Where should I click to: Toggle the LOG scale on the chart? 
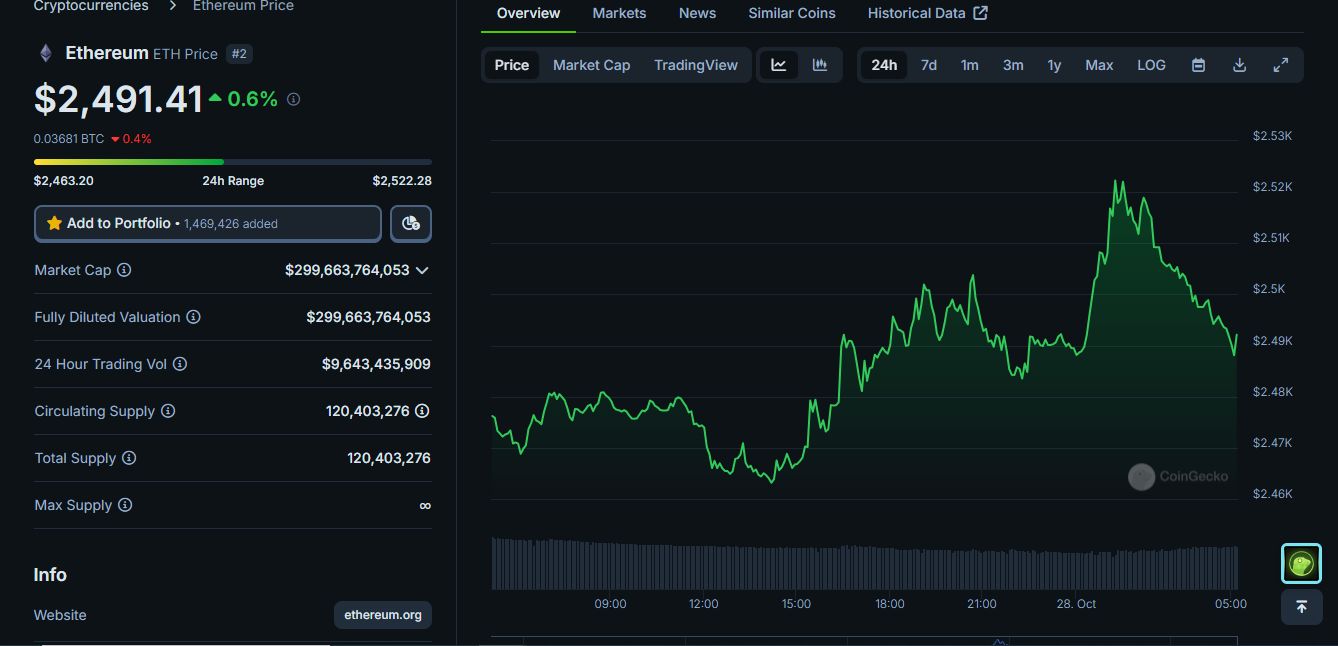1151,64
